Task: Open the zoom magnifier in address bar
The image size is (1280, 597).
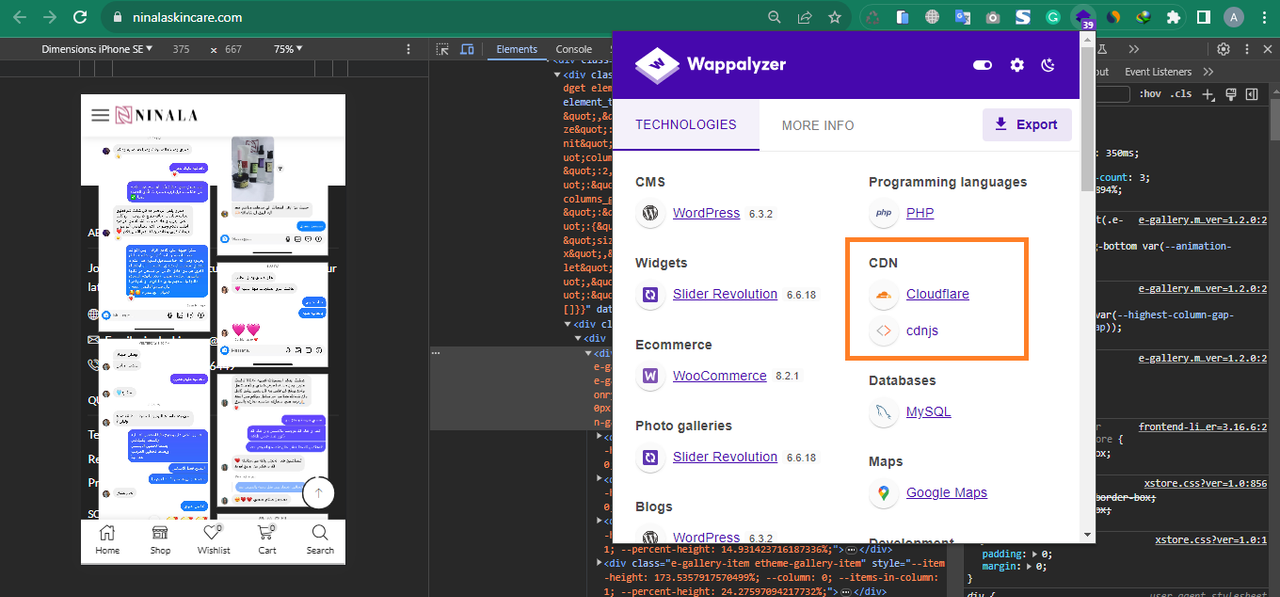Action: tap(774, 17)
